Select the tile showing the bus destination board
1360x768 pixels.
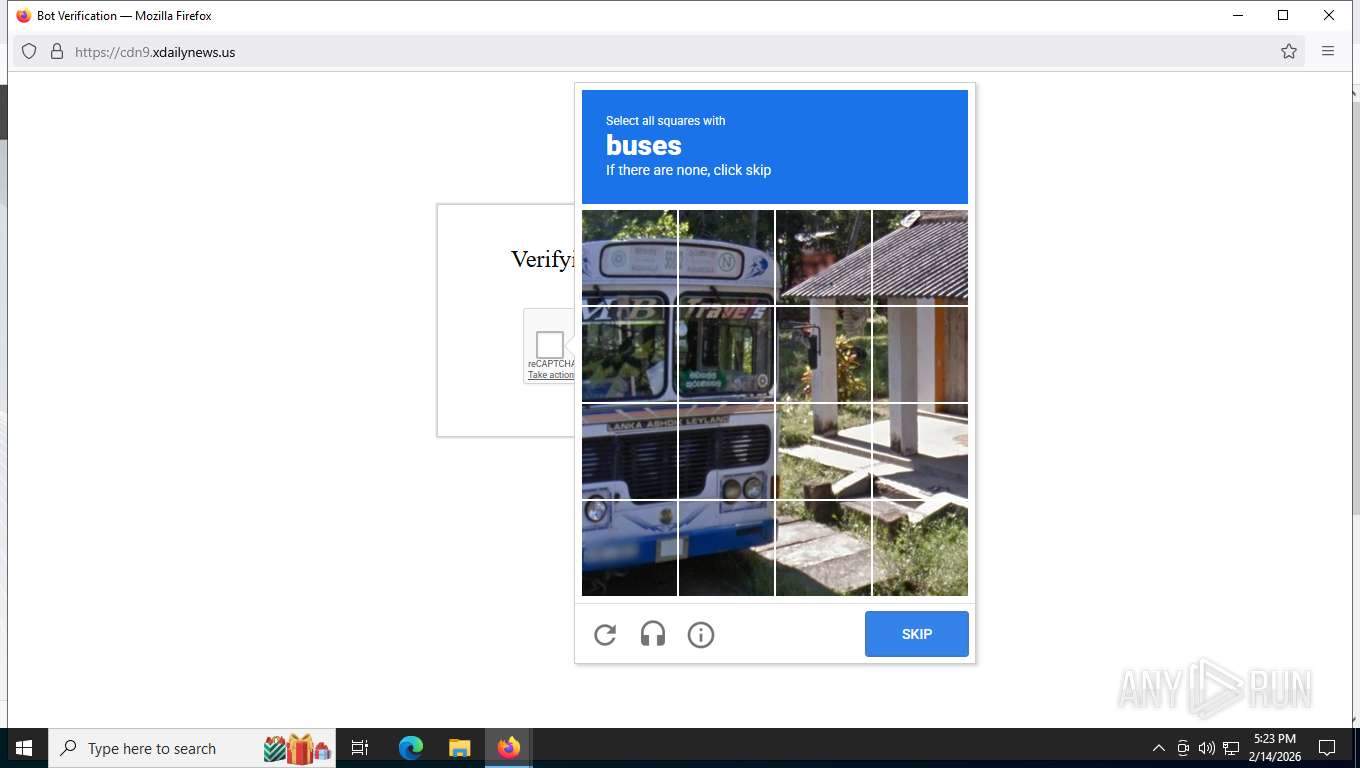(726, 354)
